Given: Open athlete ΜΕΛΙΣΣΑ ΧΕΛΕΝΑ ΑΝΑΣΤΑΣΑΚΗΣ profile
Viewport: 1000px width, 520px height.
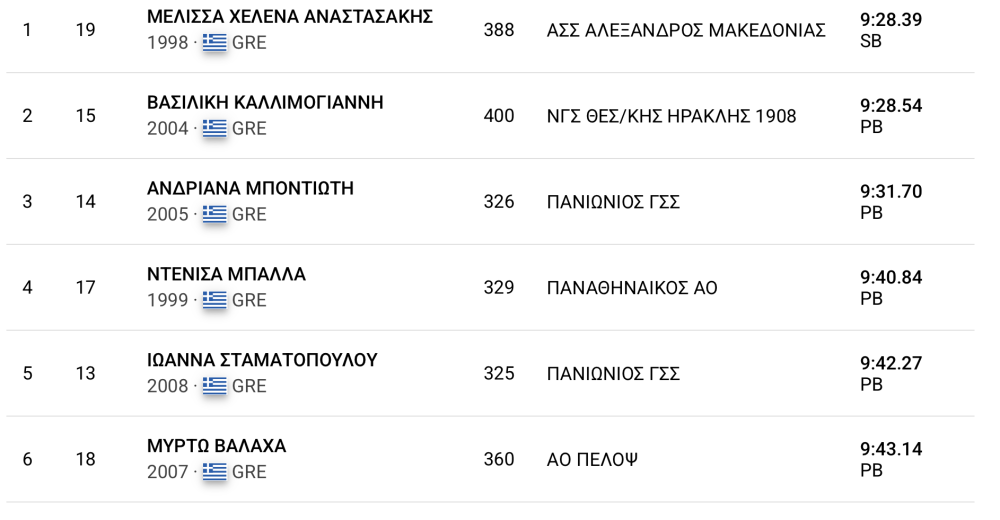Looking at the screenshot, I should point(290,17).
